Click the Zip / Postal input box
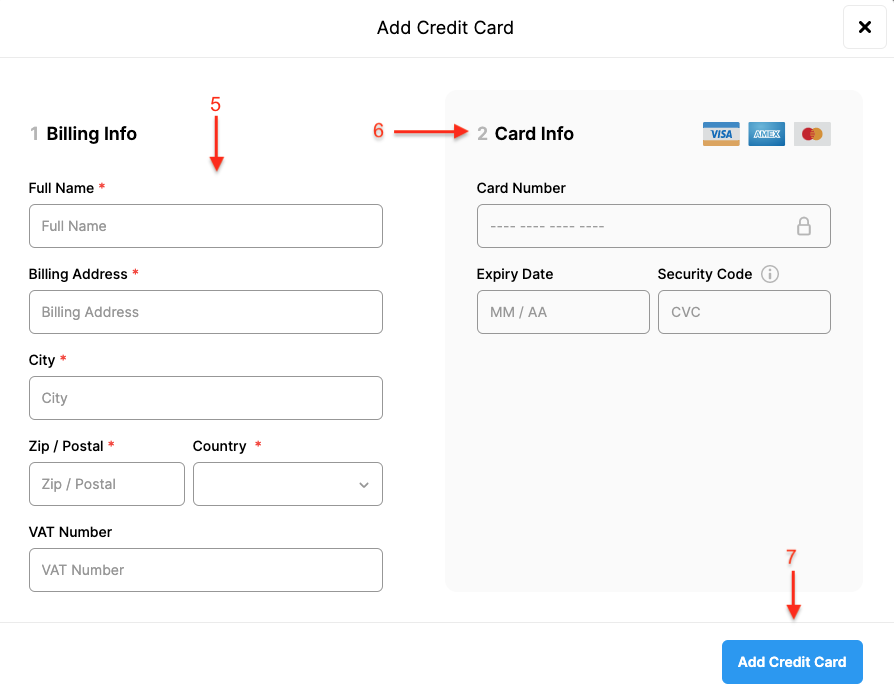Image resolution: width=894 pixels, height=695 pixels. point(106,484)
